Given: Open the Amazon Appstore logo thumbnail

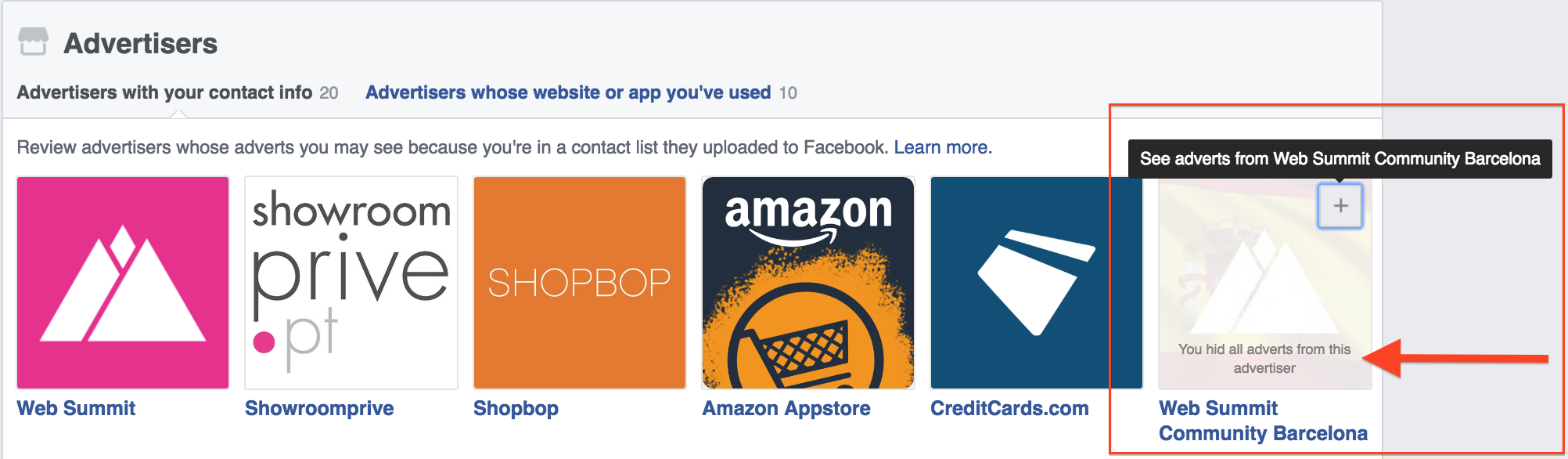Looking at the screenshot, I should point(808,283).
